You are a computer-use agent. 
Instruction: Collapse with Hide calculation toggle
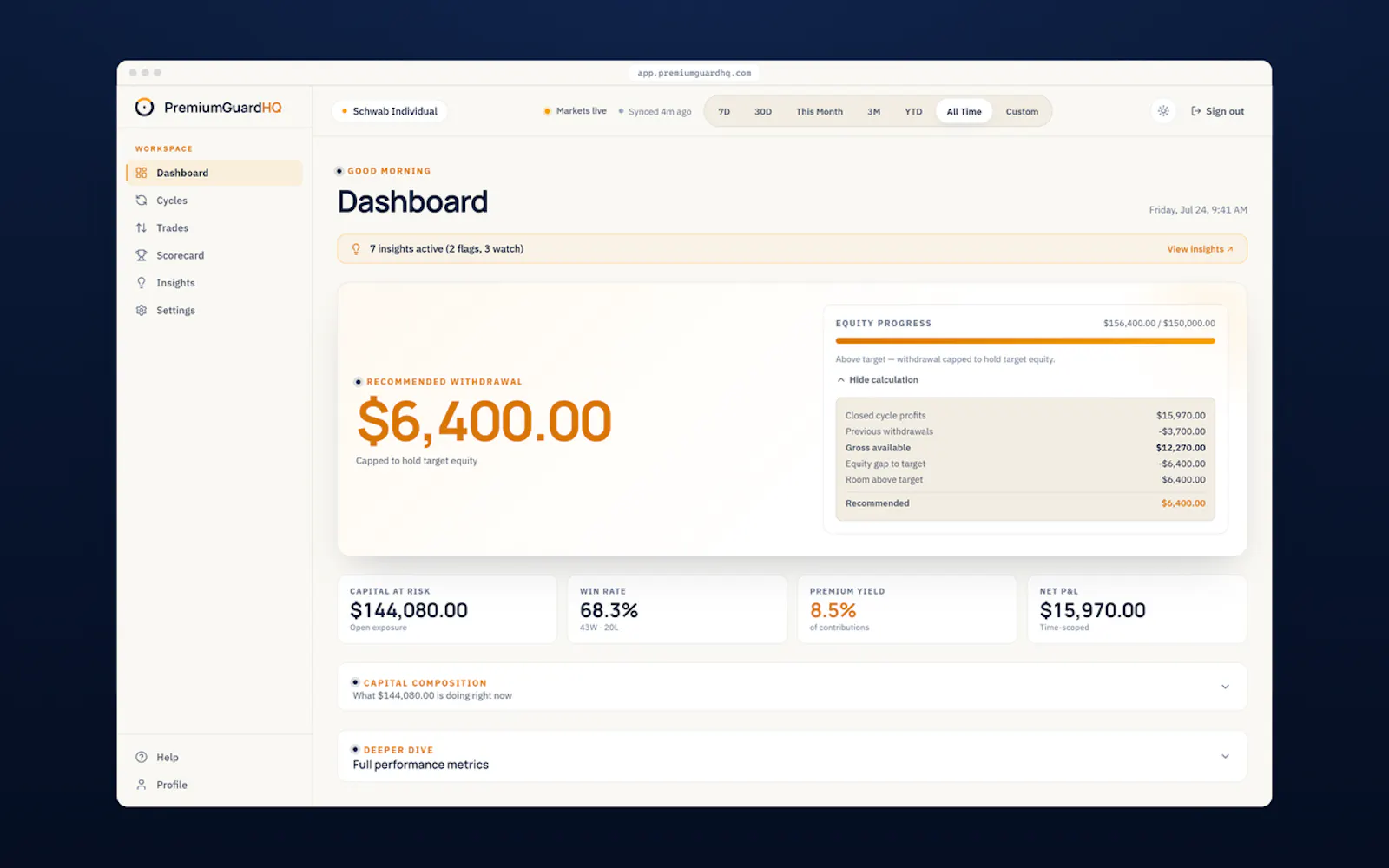(878, 379)
